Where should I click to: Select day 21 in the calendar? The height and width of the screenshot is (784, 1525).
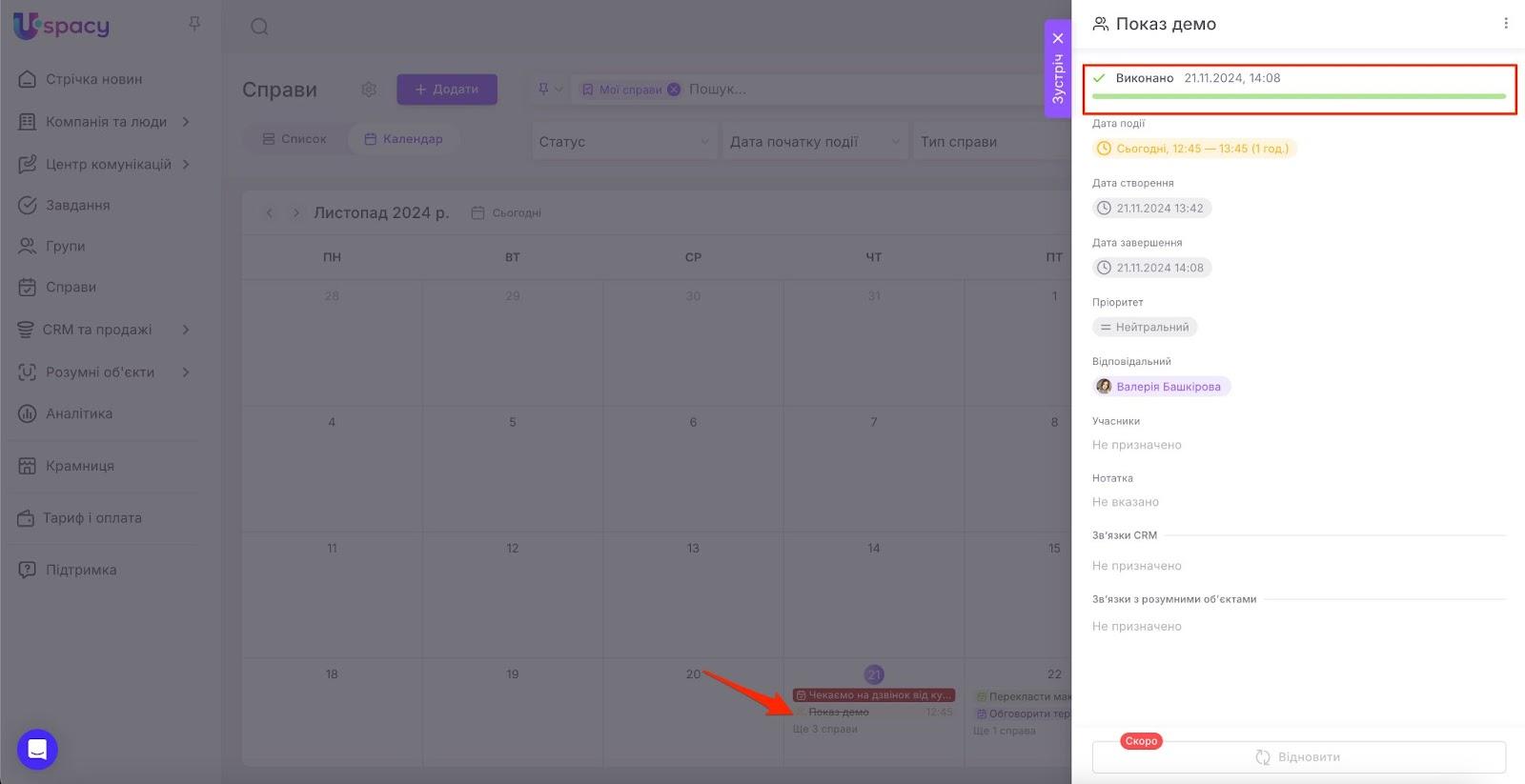point(874,674)
